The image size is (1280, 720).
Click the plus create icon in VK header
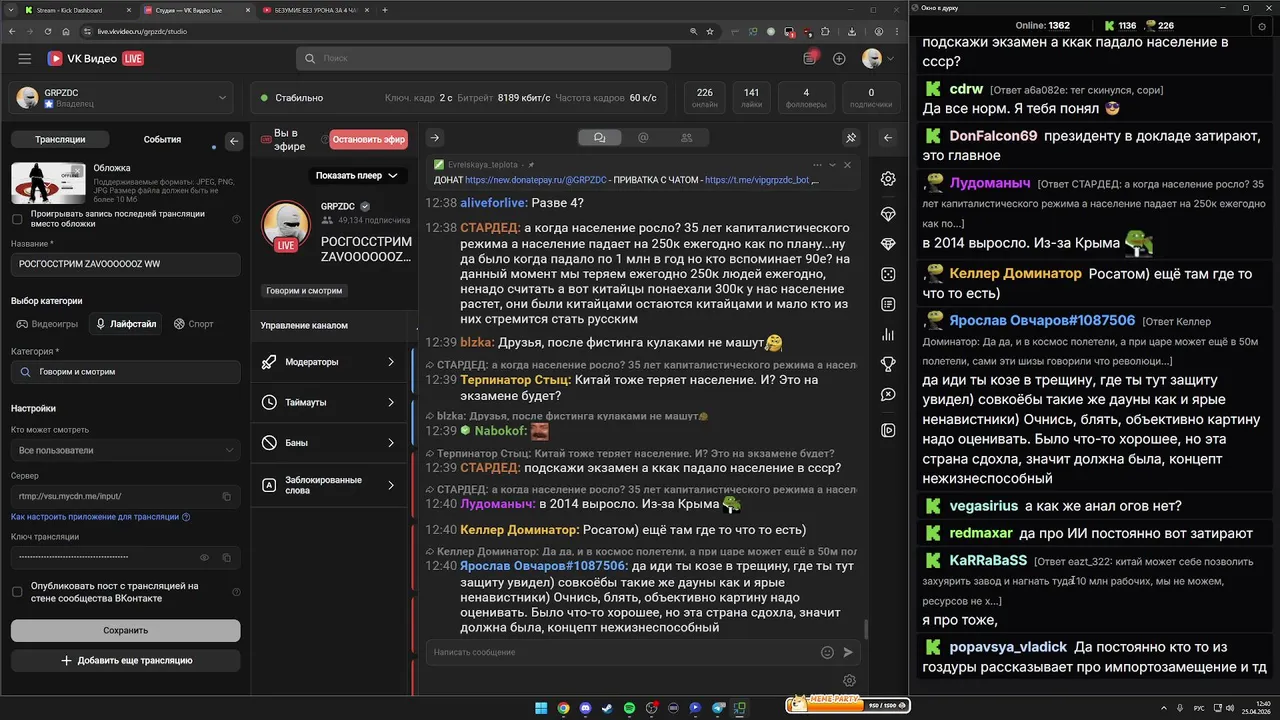839,59
